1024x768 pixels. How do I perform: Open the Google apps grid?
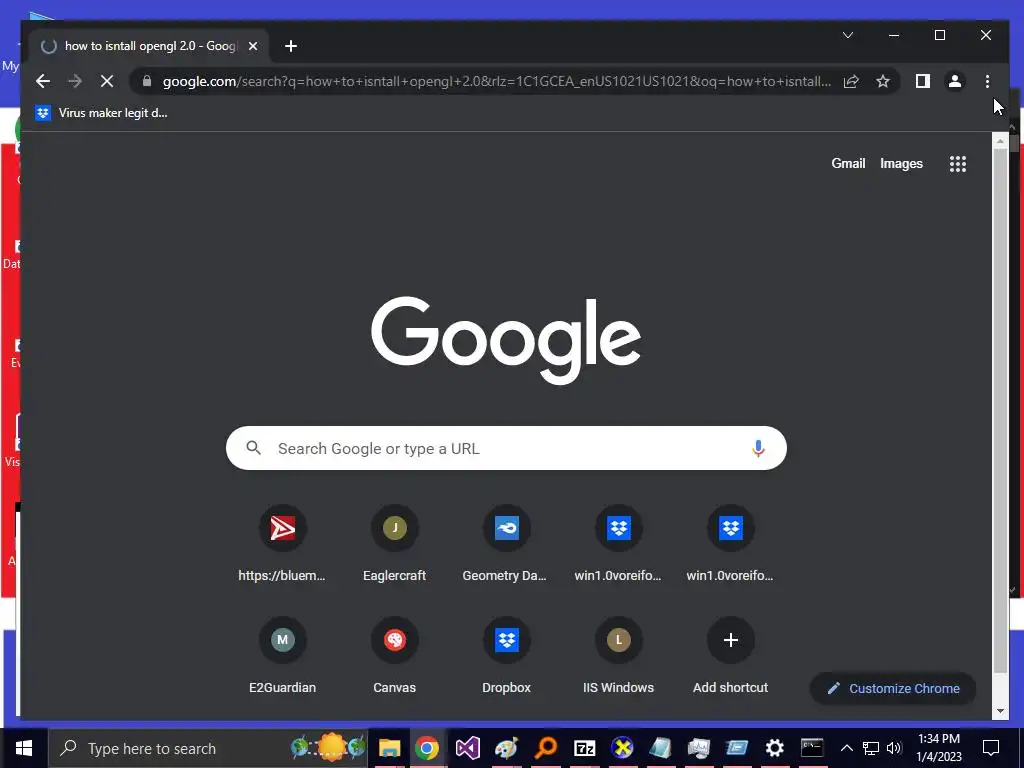(957, 163)
